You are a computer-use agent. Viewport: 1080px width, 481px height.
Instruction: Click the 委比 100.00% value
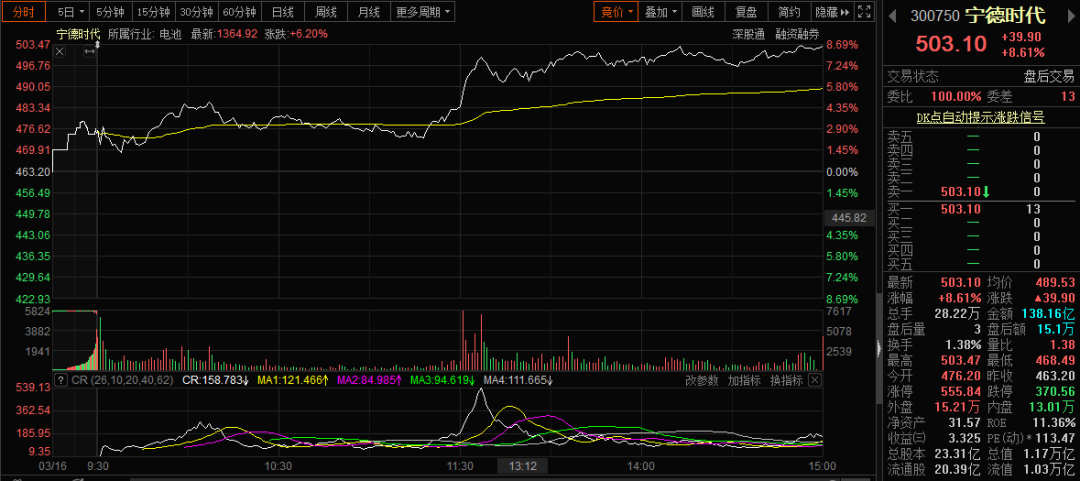pos(956,96)
